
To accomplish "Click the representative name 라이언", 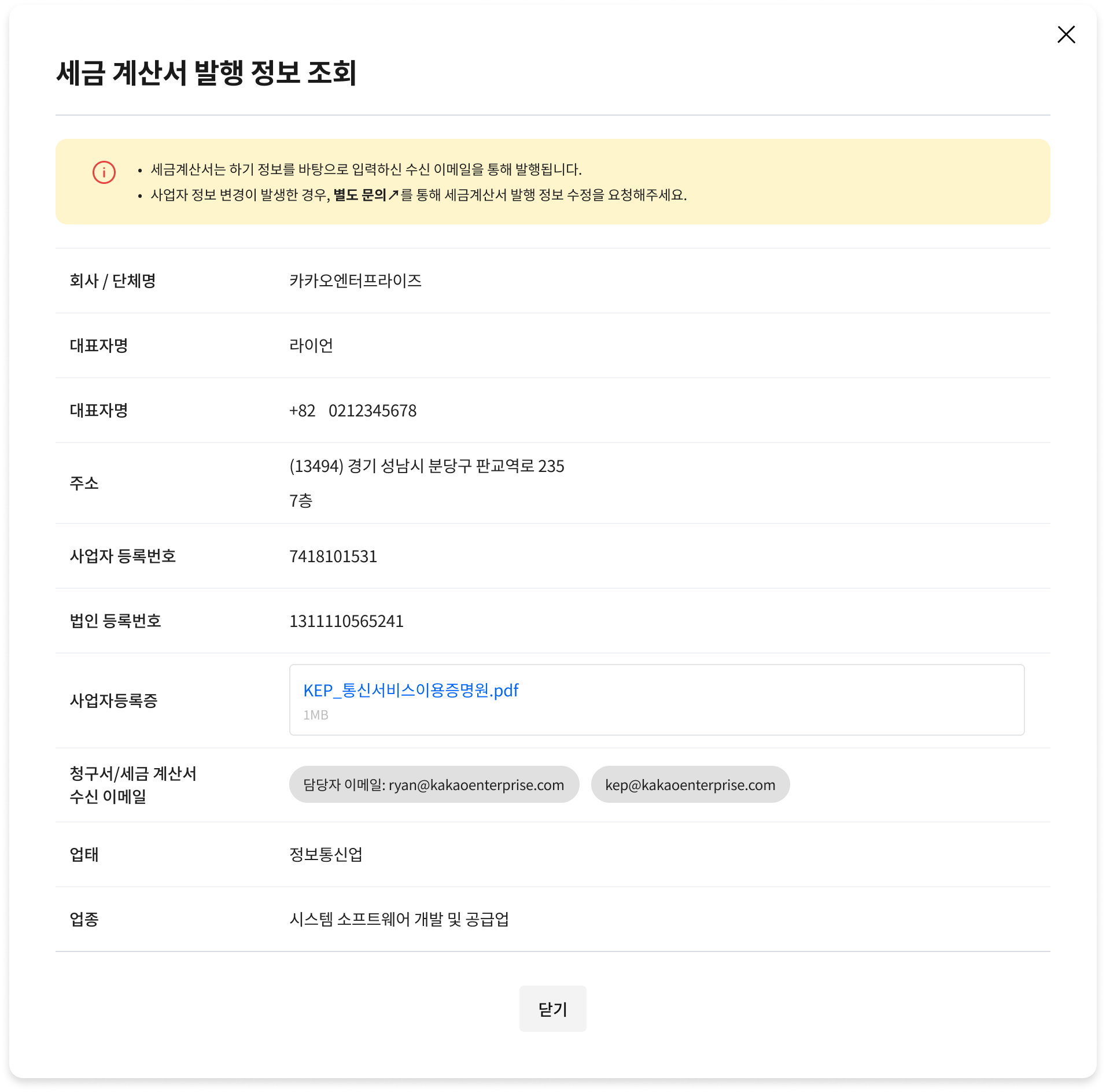I will tap(311, 346).
